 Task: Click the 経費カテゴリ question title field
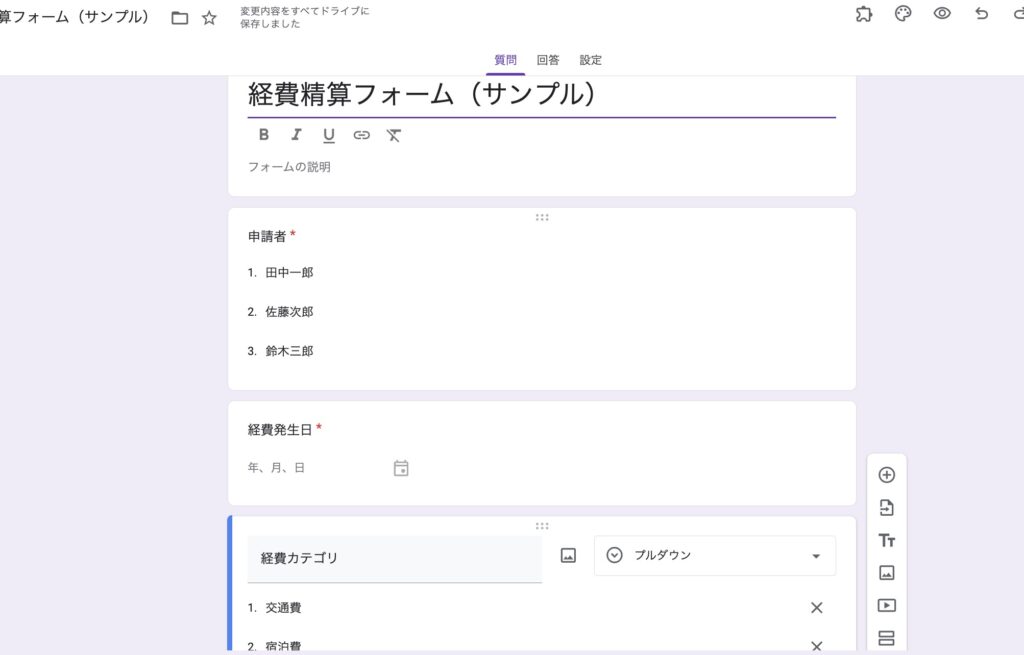(x=394, y=558)
